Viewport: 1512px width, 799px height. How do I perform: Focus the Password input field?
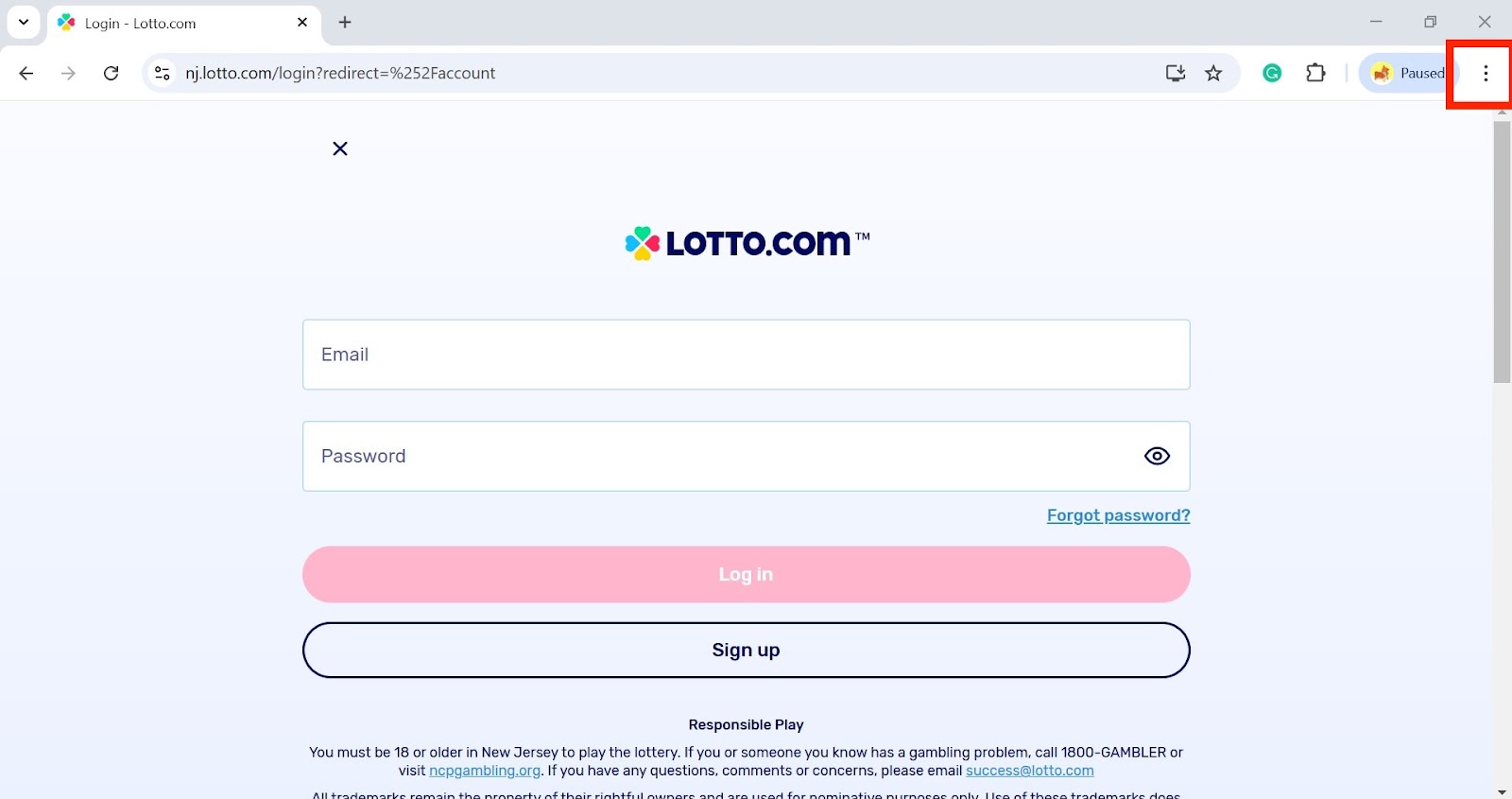click(x=746, y=456)
